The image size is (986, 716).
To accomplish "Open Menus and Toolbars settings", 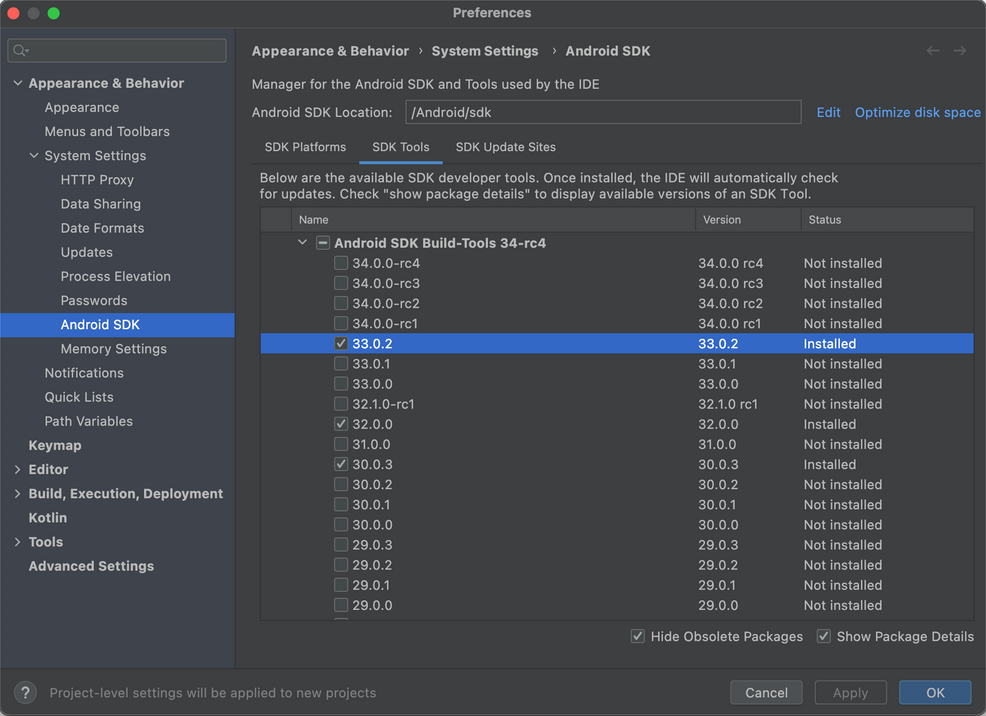I will pos(107,131).
